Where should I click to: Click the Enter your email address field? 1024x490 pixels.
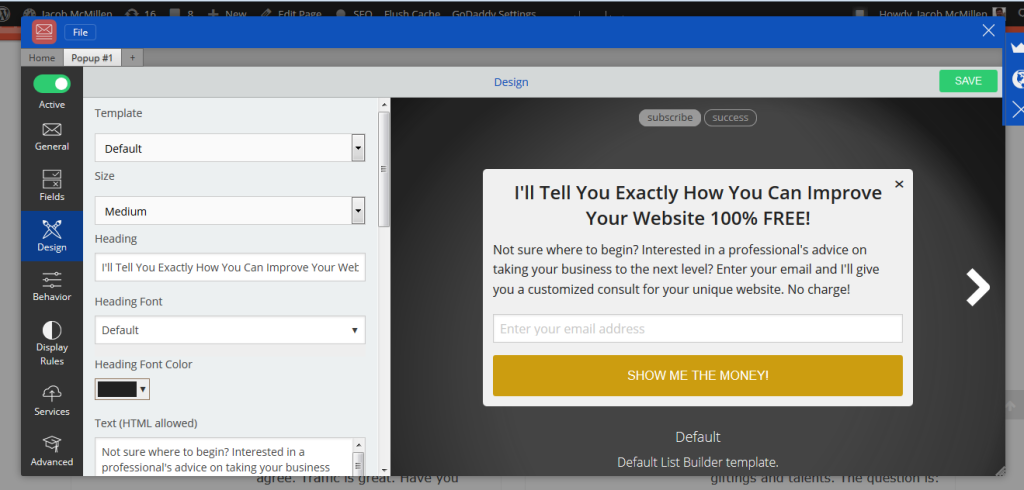click(x=697, y=329)
